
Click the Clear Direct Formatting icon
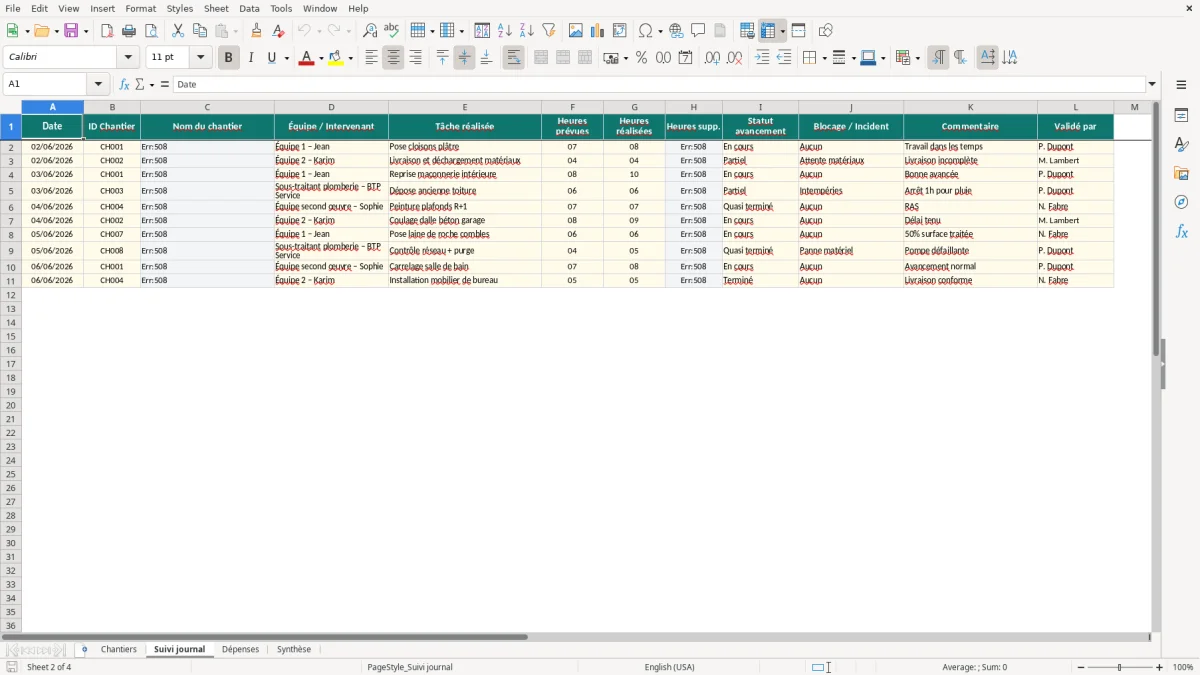point(278,31)
